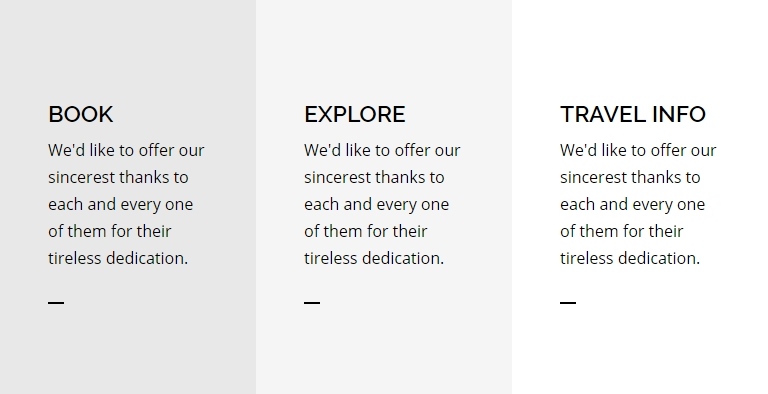Viewport: 768px width, 394px height.
Task: Select the paragraph under TRAVEL INFO heading
Action: [638, 204]
